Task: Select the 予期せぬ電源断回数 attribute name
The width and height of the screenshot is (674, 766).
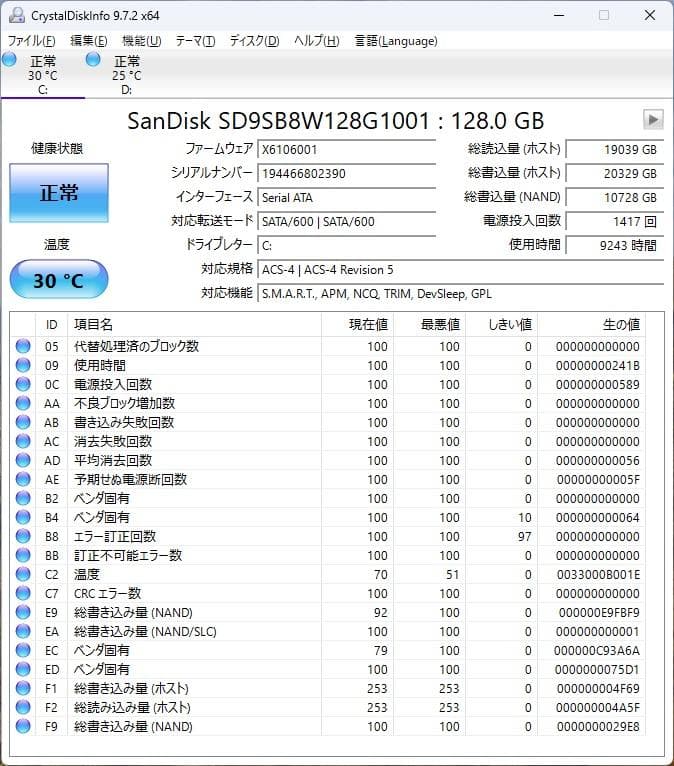Action: 130,479
